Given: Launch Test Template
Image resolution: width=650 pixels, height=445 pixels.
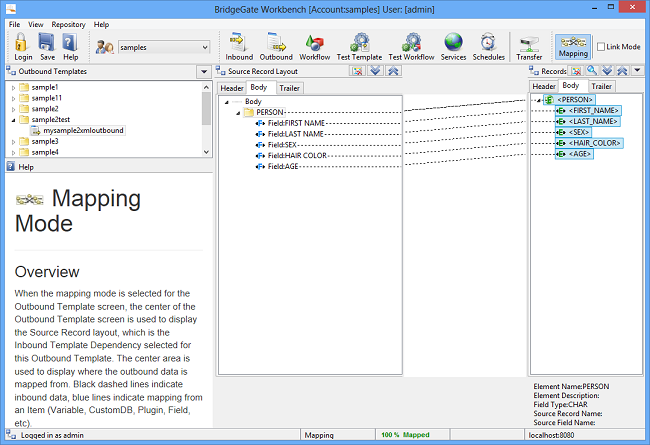Looking at the screenshot, I should point(359,46).
